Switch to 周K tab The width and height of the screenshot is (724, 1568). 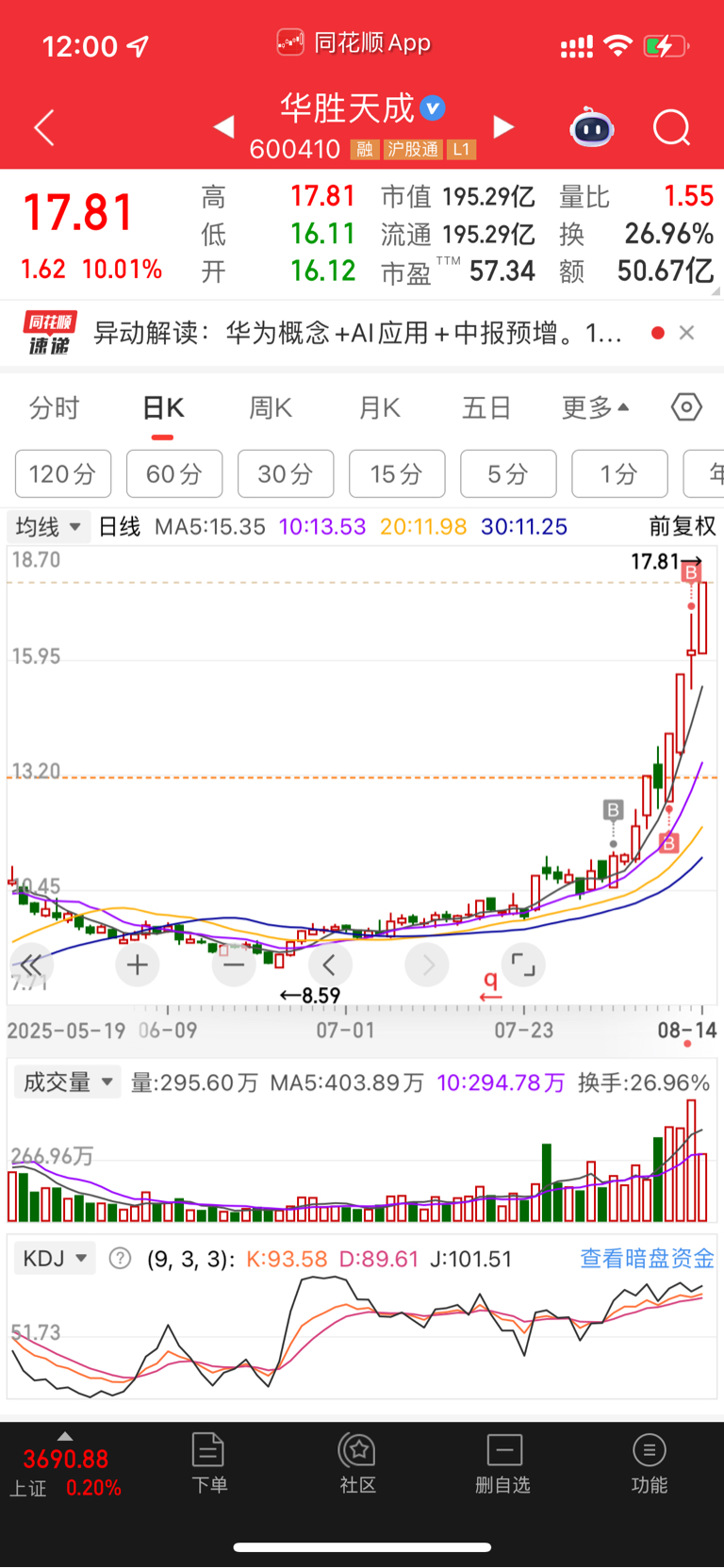point(271,407)
